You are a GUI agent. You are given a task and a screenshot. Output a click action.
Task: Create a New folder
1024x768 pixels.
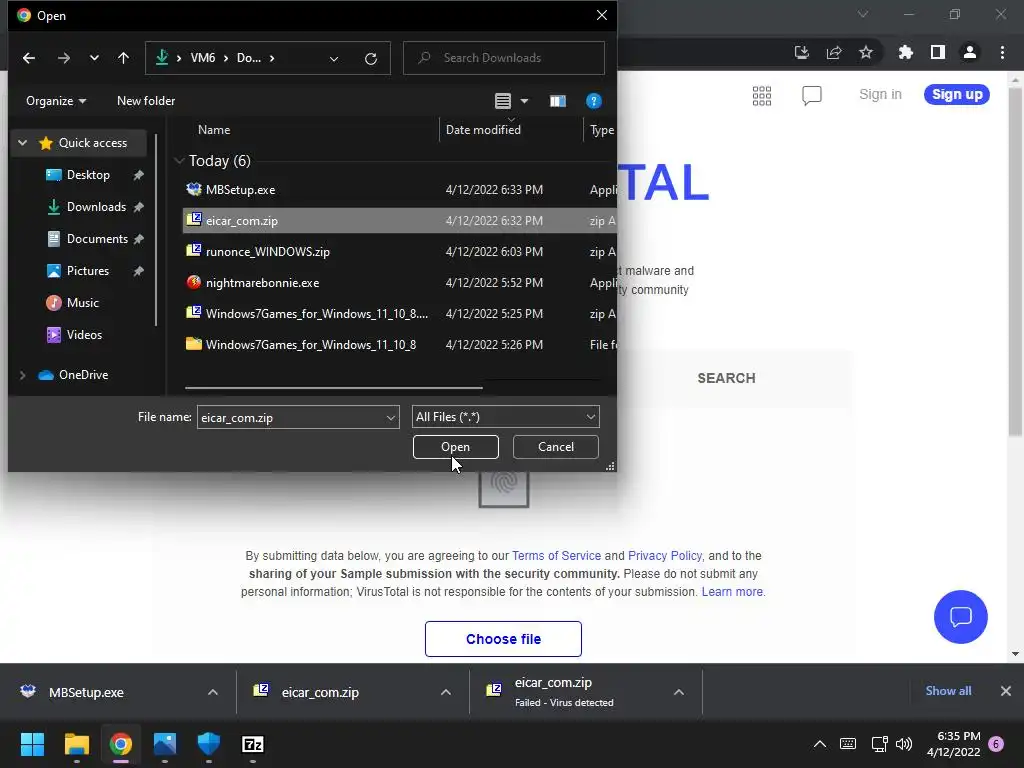tap(146, 101)
